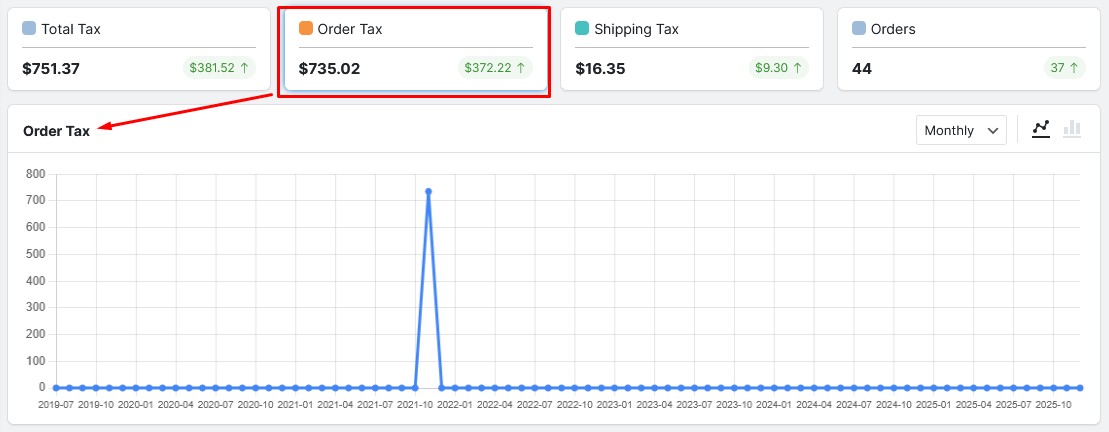Click the Orders color swatch
Viewport: 1109px width, 432px height.
[x=859, y=29]
